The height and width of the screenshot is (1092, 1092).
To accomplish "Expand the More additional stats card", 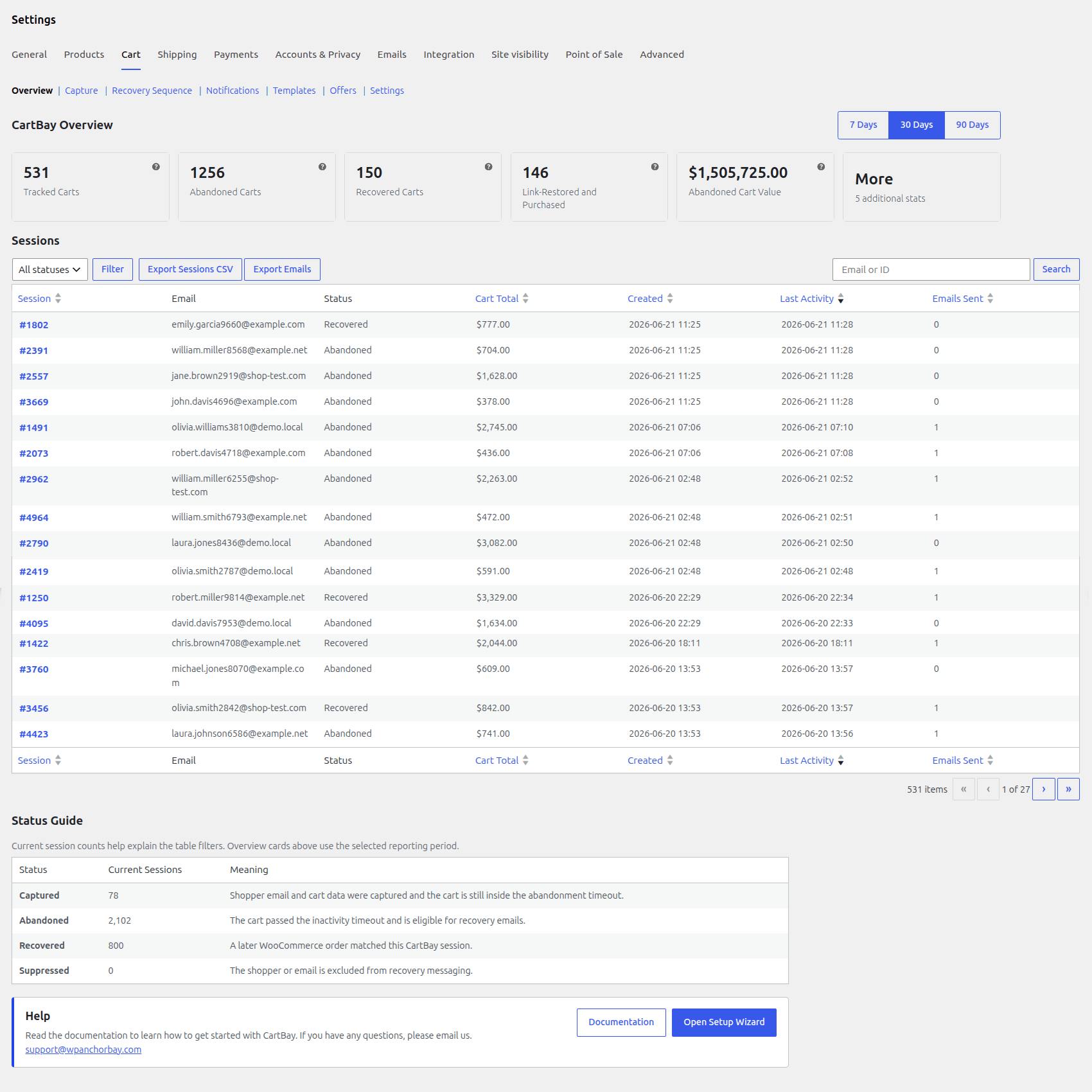I will point(922,187).
